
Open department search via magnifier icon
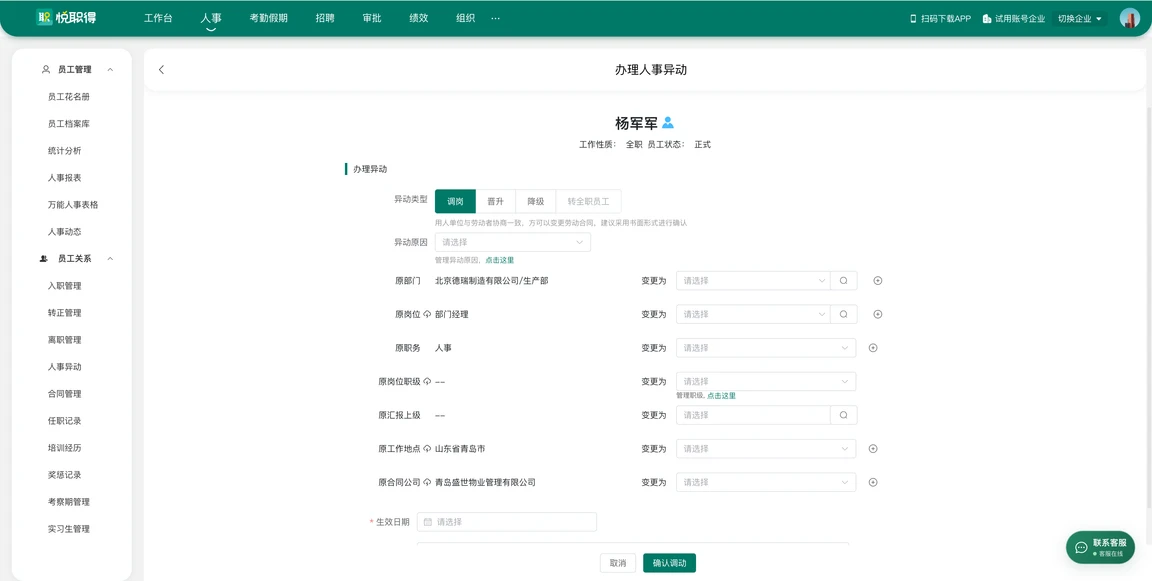click(x=843, y=281)
